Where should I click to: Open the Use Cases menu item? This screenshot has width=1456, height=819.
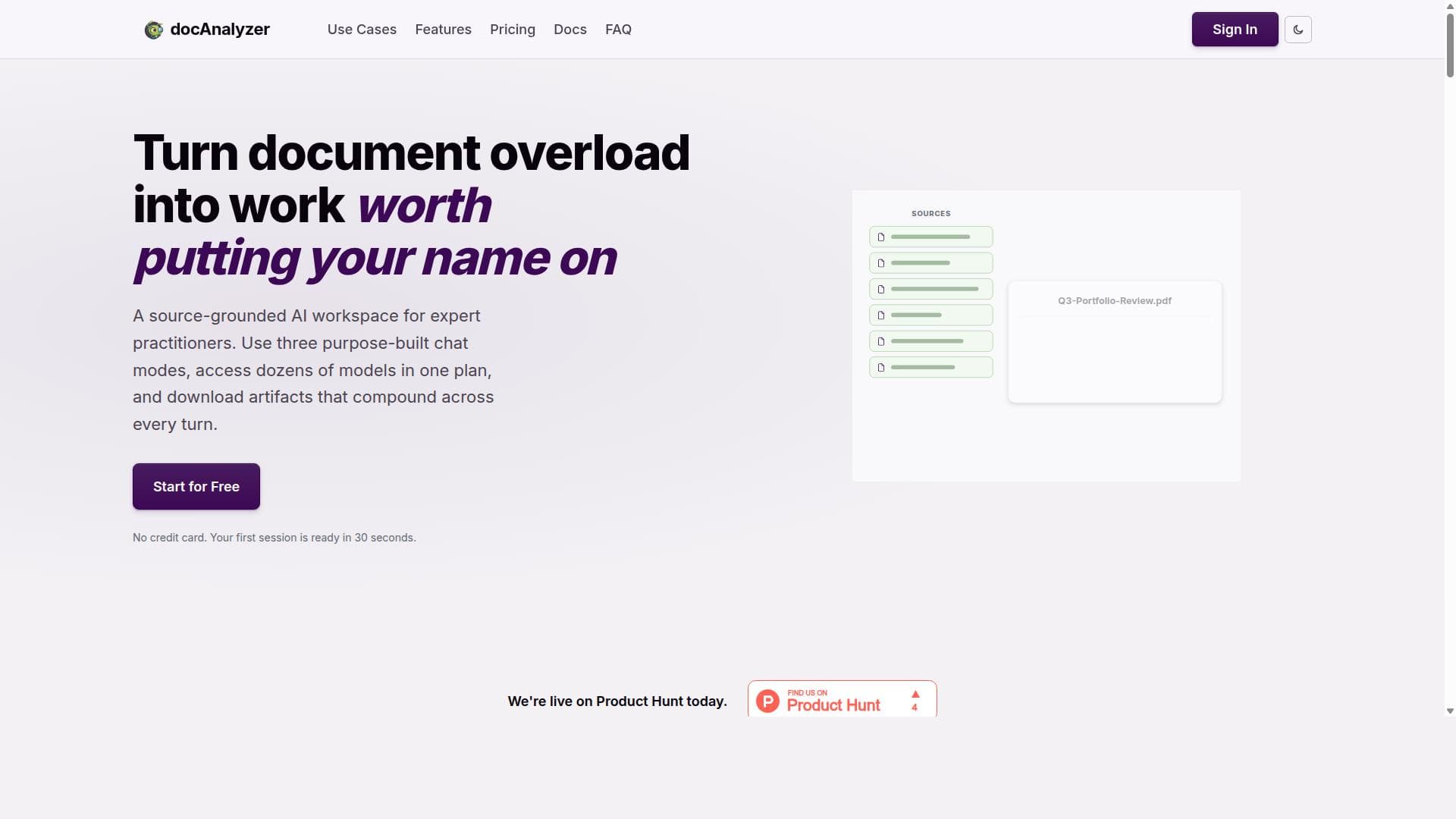[362, 30]
